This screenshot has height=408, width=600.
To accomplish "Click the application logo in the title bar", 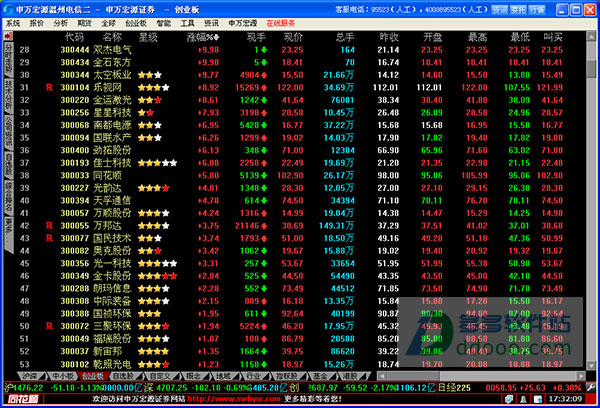I will [x=8, y=9].
